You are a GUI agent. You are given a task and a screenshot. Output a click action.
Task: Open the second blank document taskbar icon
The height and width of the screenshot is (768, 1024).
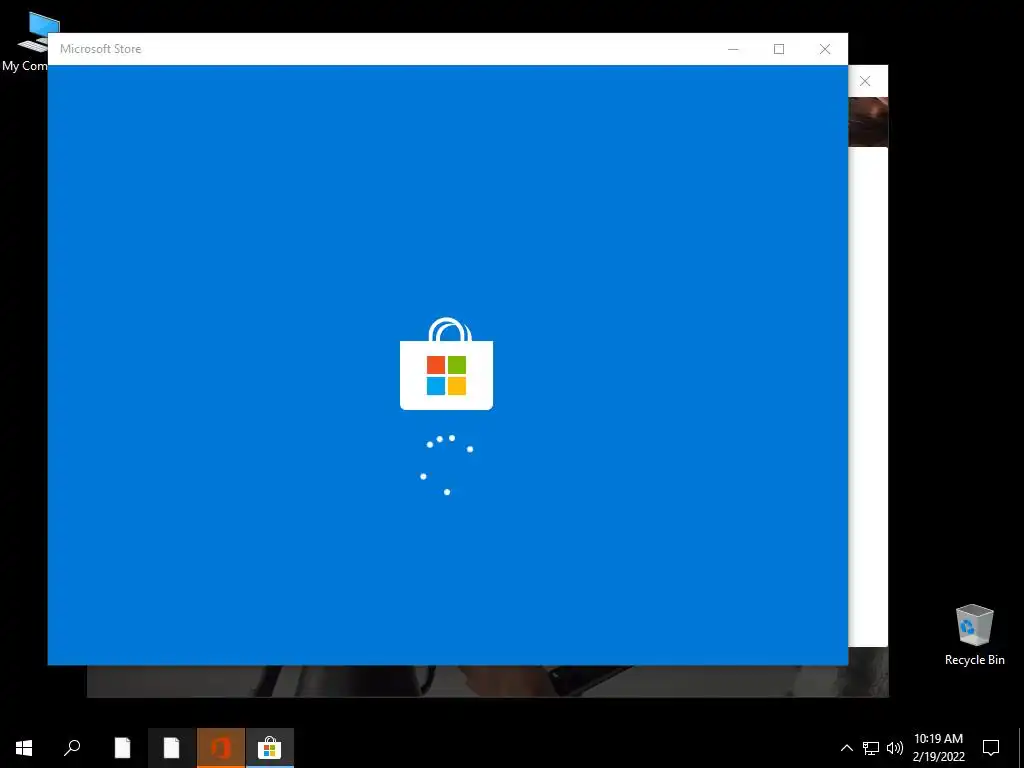tap(171, 748)
